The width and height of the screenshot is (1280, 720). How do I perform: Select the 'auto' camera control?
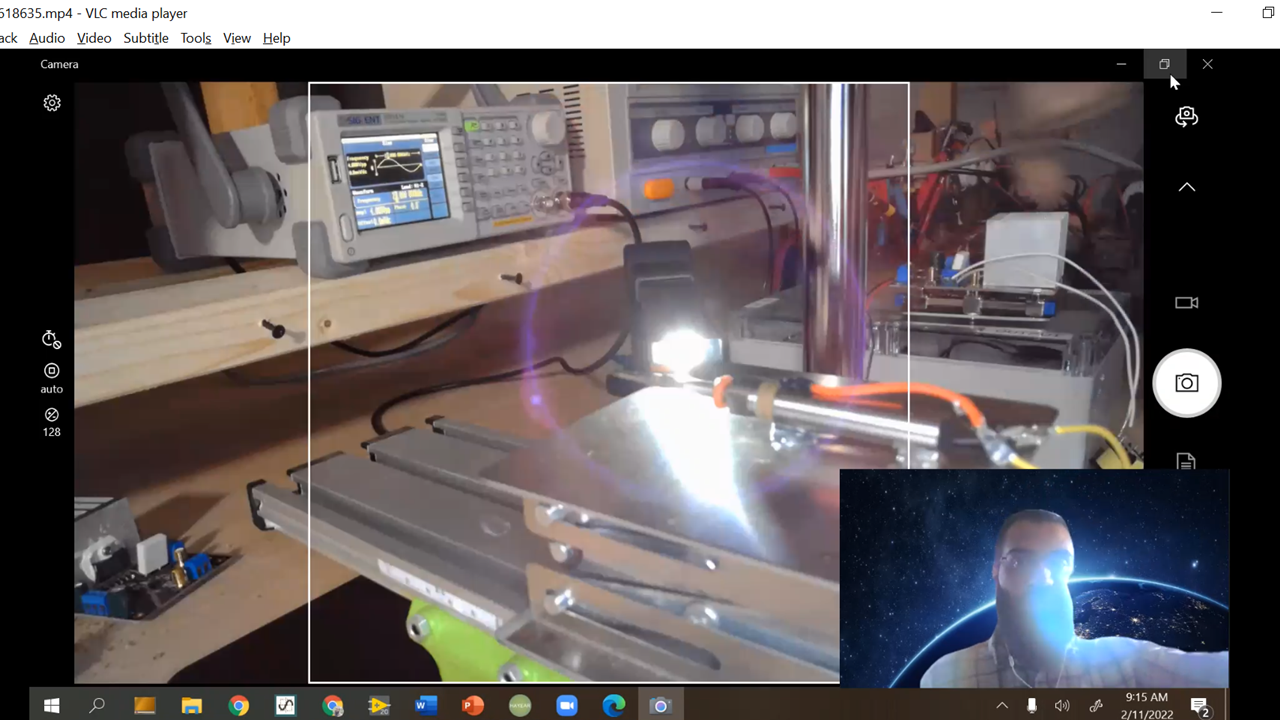tap(52, 378)
